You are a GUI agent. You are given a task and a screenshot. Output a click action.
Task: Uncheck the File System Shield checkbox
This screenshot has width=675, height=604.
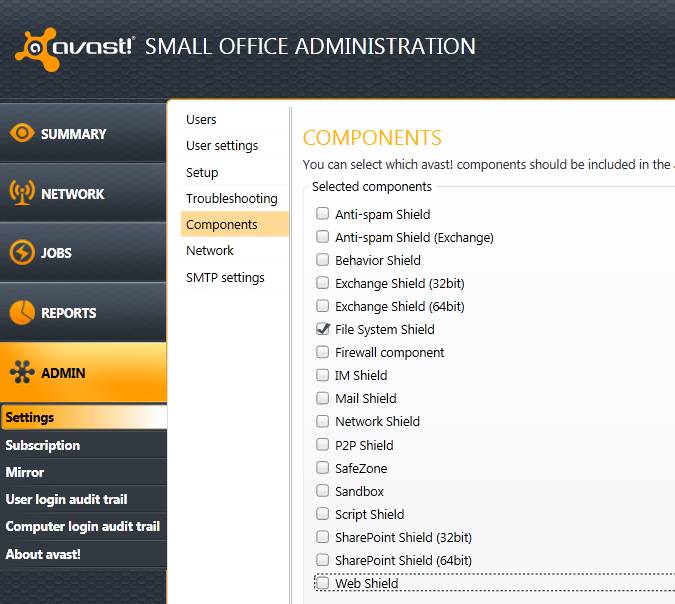(x=322, y=328)
